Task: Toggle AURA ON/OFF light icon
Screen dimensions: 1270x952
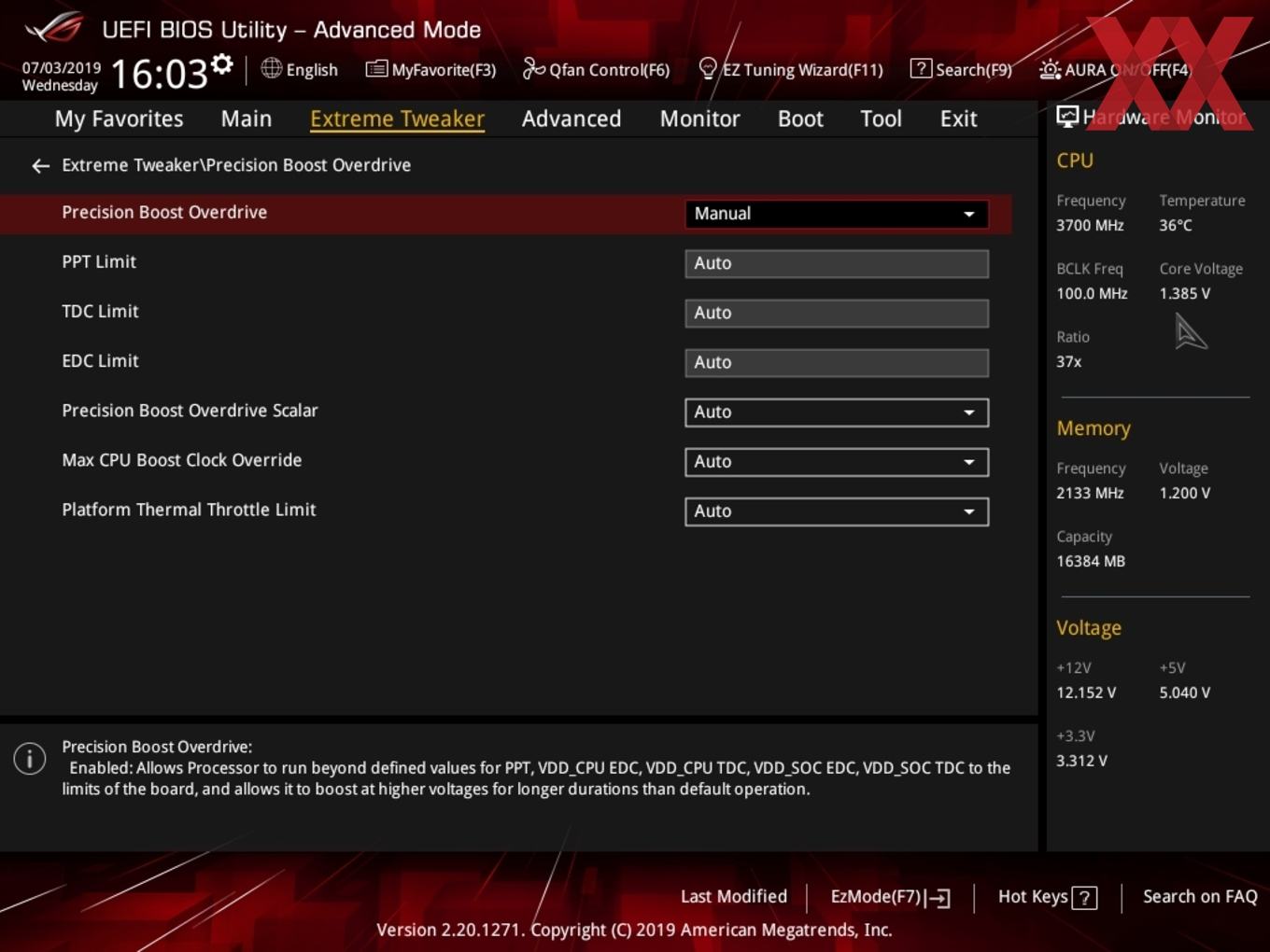Action: tap(1050, 69)
